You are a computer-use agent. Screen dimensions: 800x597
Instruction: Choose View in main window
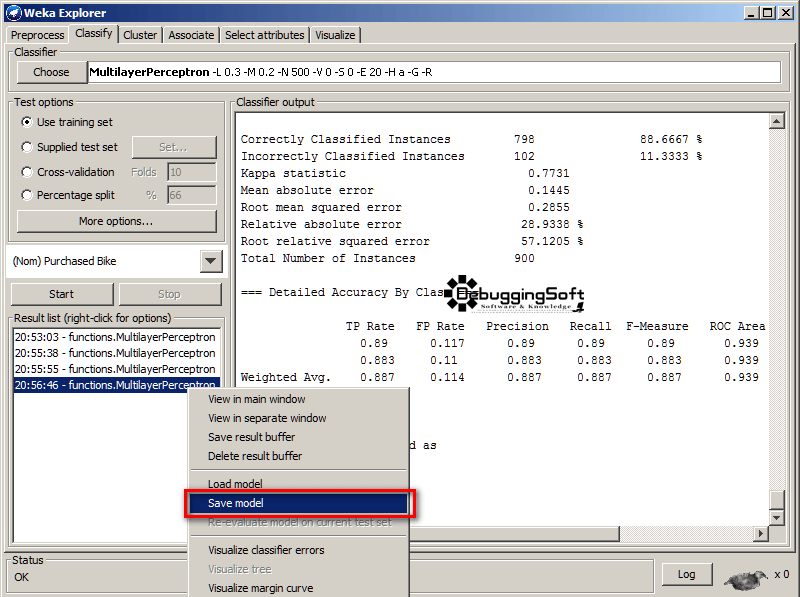(x=299, y=399)
